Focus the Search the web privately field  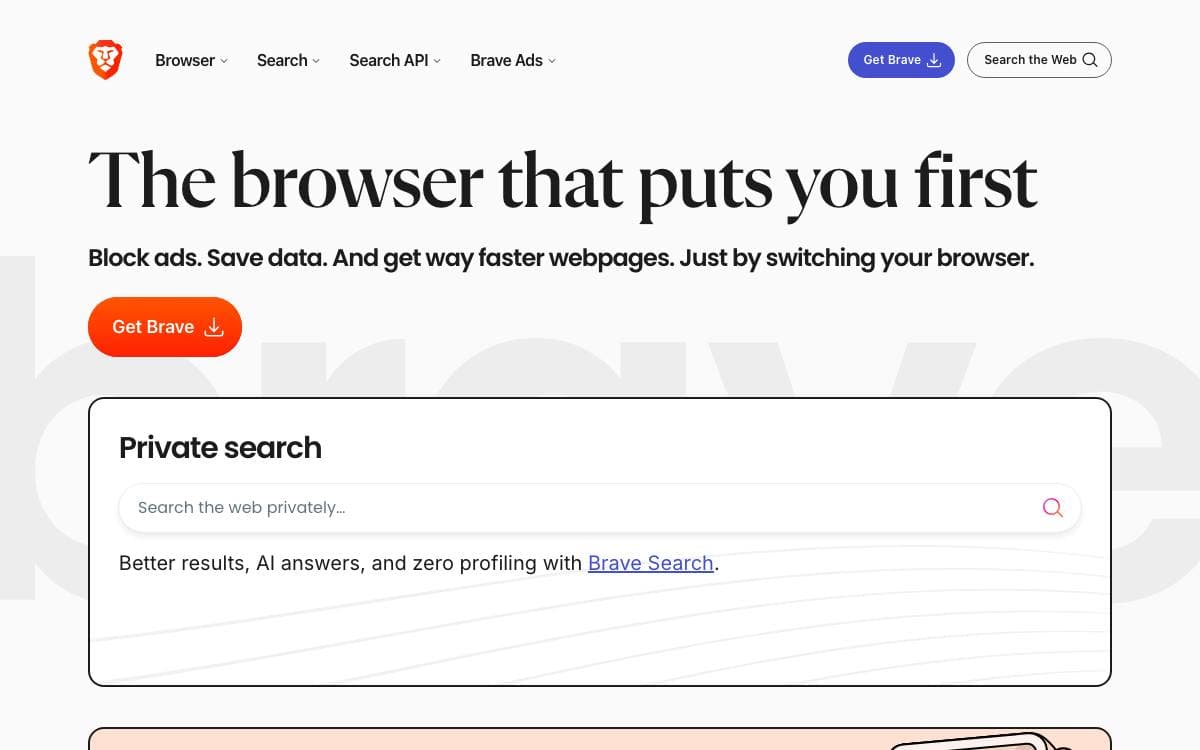[600, 508]
